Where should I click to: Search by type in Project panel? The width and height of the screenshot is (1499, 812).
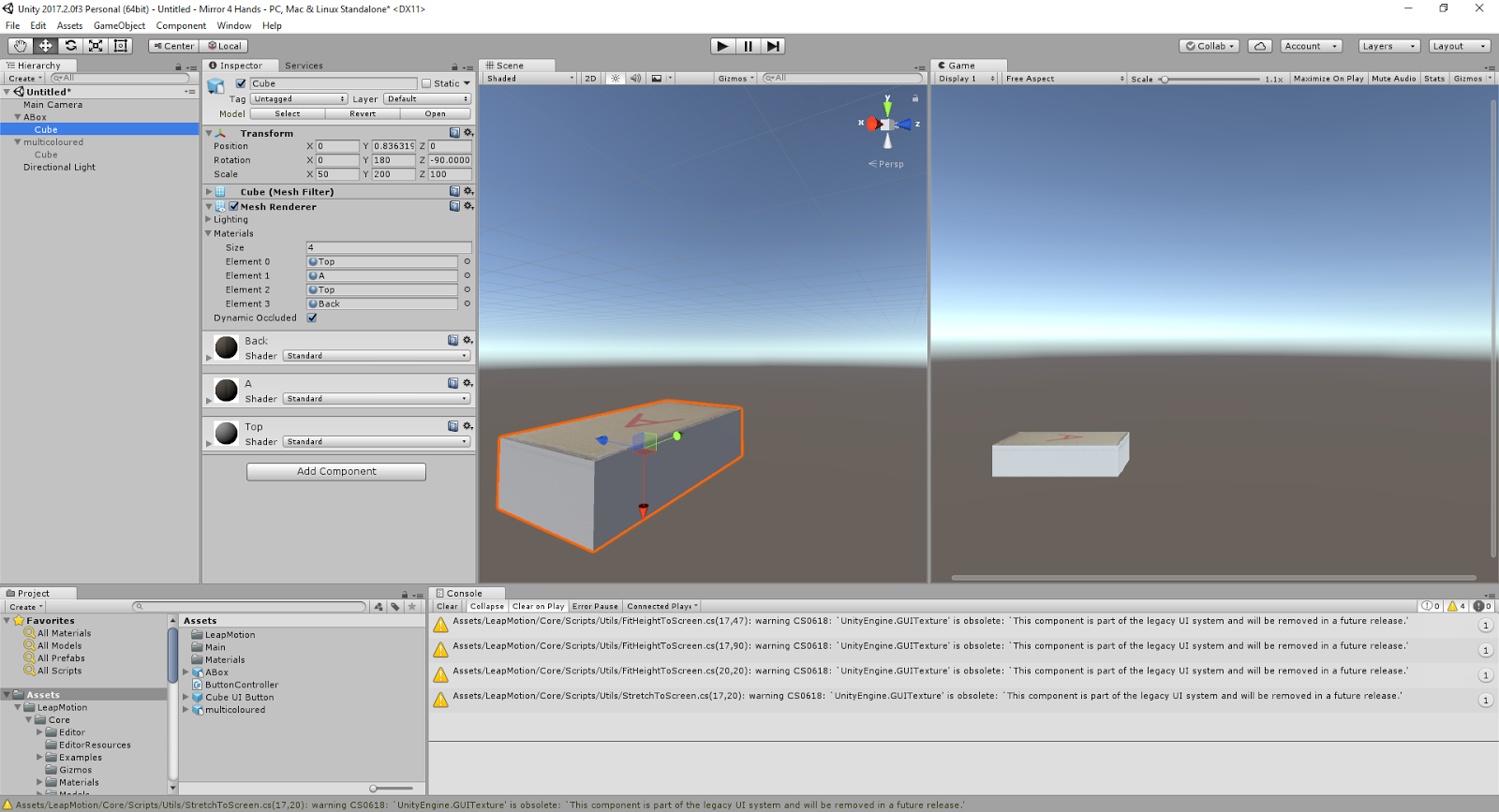pos(378,607)
